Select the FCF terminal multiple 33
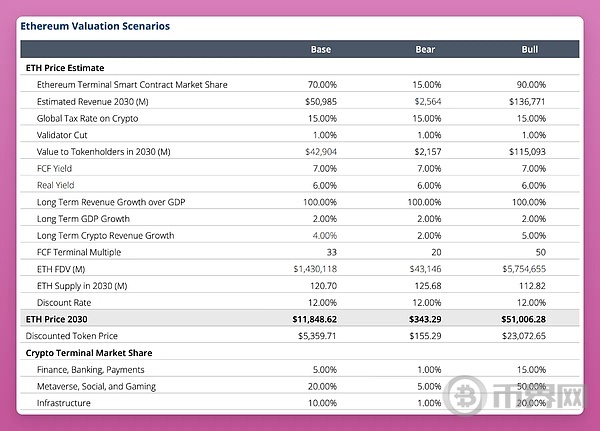Viewport: 600px width, 431px height. [x=332, y=252]
